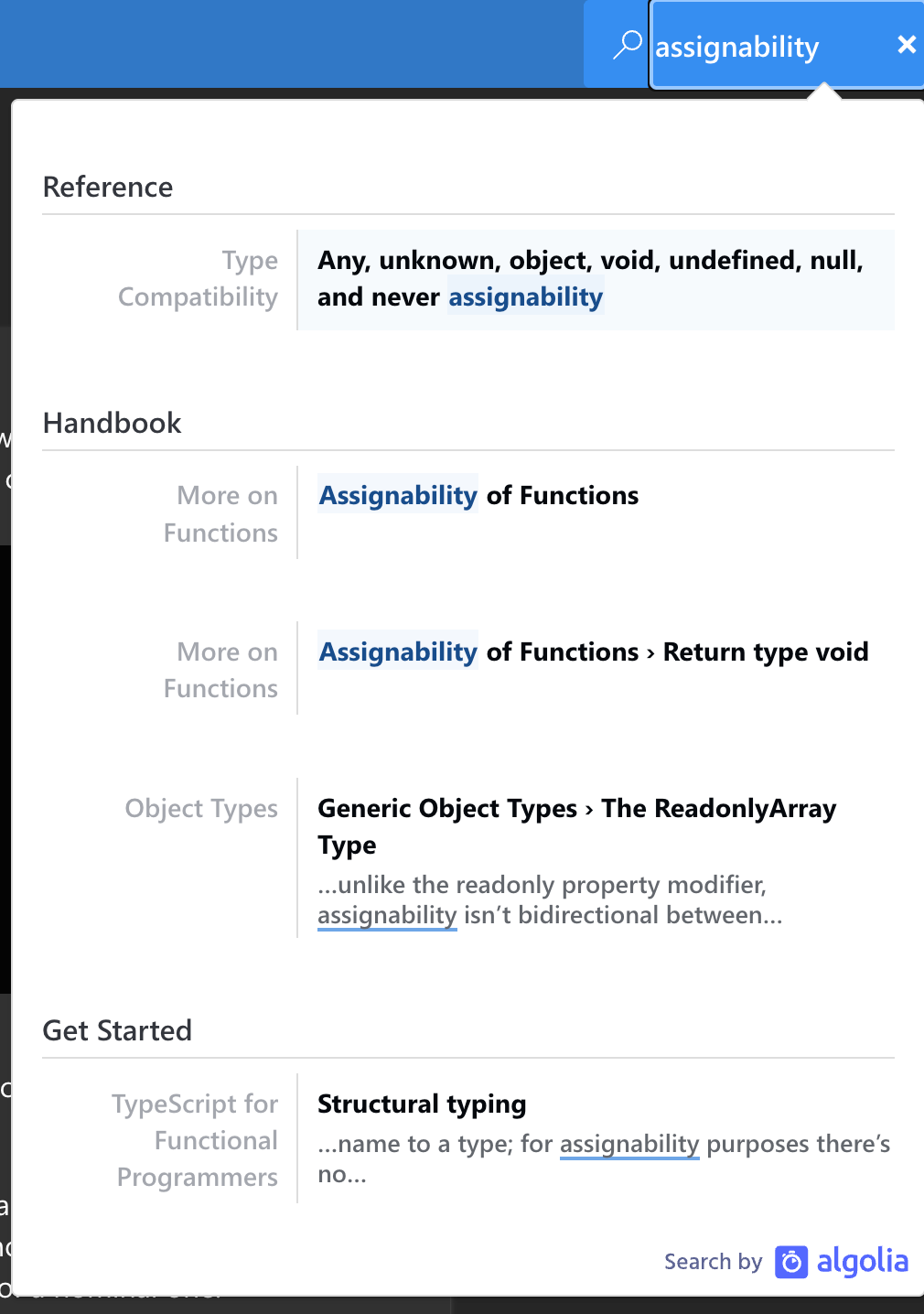Click the magnifying glass search icon

[627, 45]
